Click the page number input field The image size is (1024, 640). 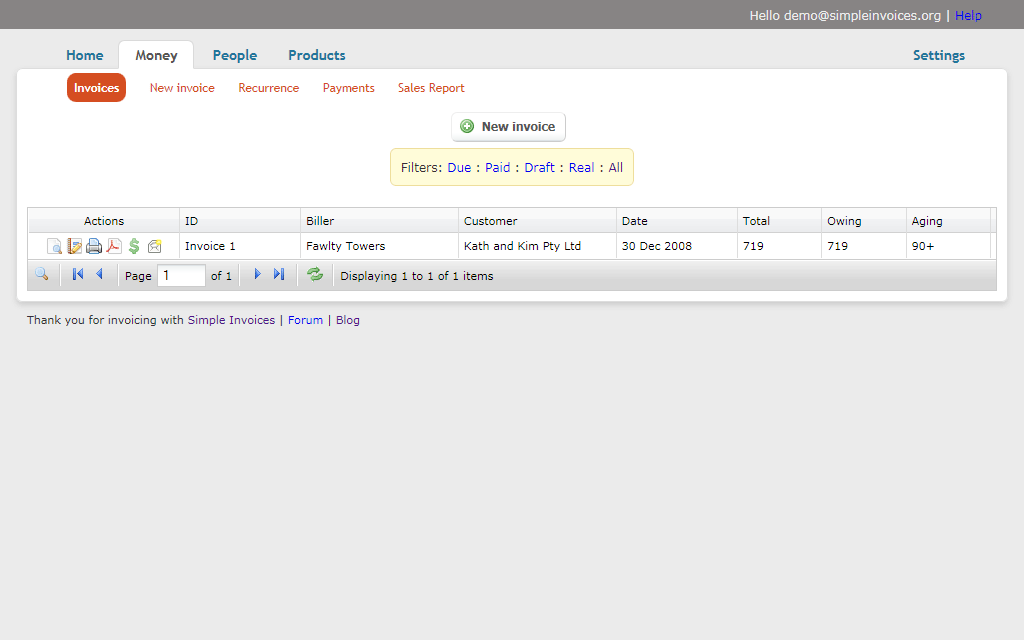181,276
